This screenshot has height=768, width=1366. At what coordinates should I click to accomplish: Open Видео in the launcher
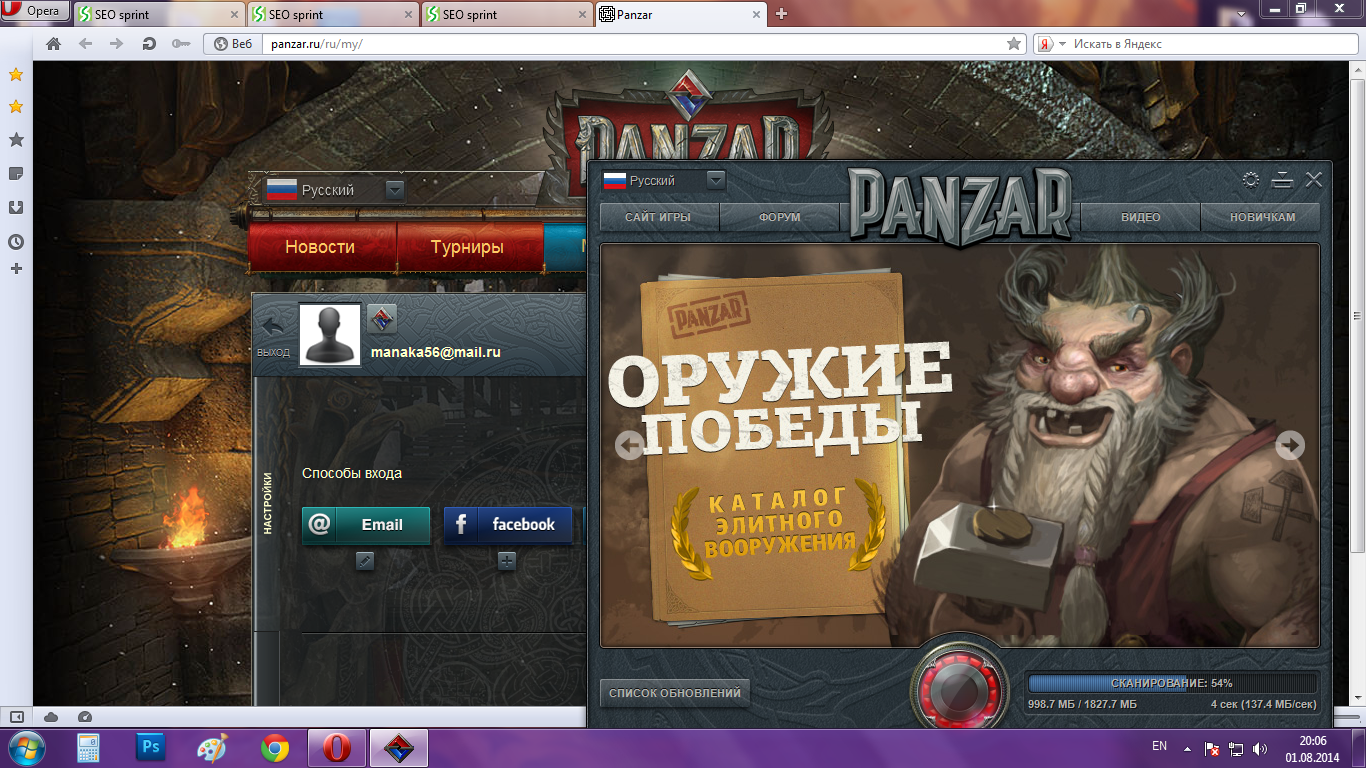pos(1140,217)
